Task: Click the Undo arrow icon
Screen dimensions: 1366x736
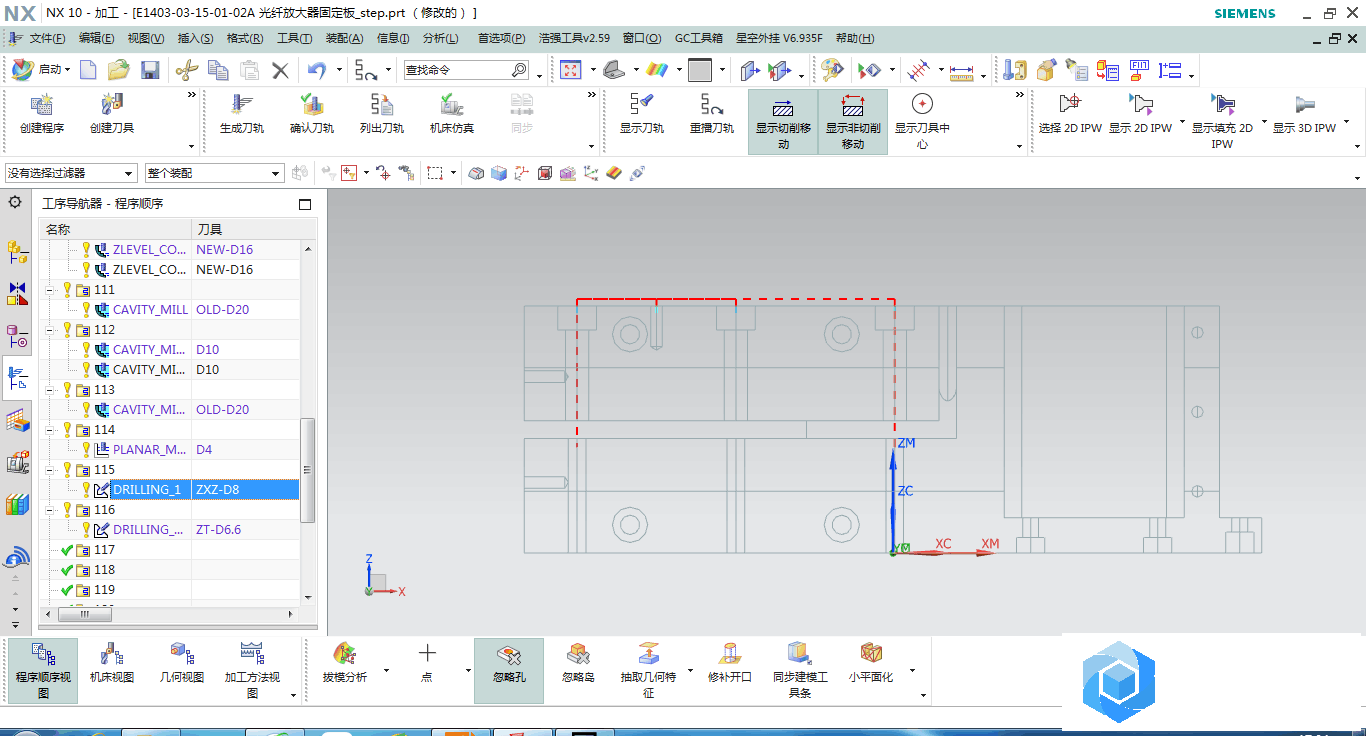Action: click(x=317, y=70)
